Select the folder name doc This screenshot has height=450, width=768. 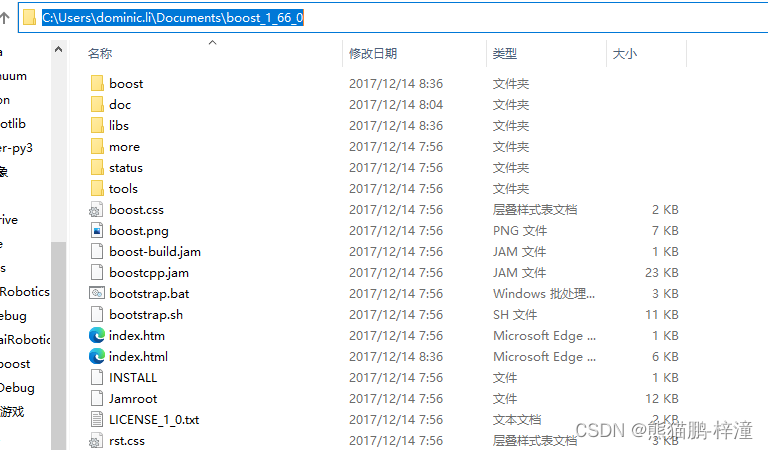pyautogui.click(x=120, y=105)
